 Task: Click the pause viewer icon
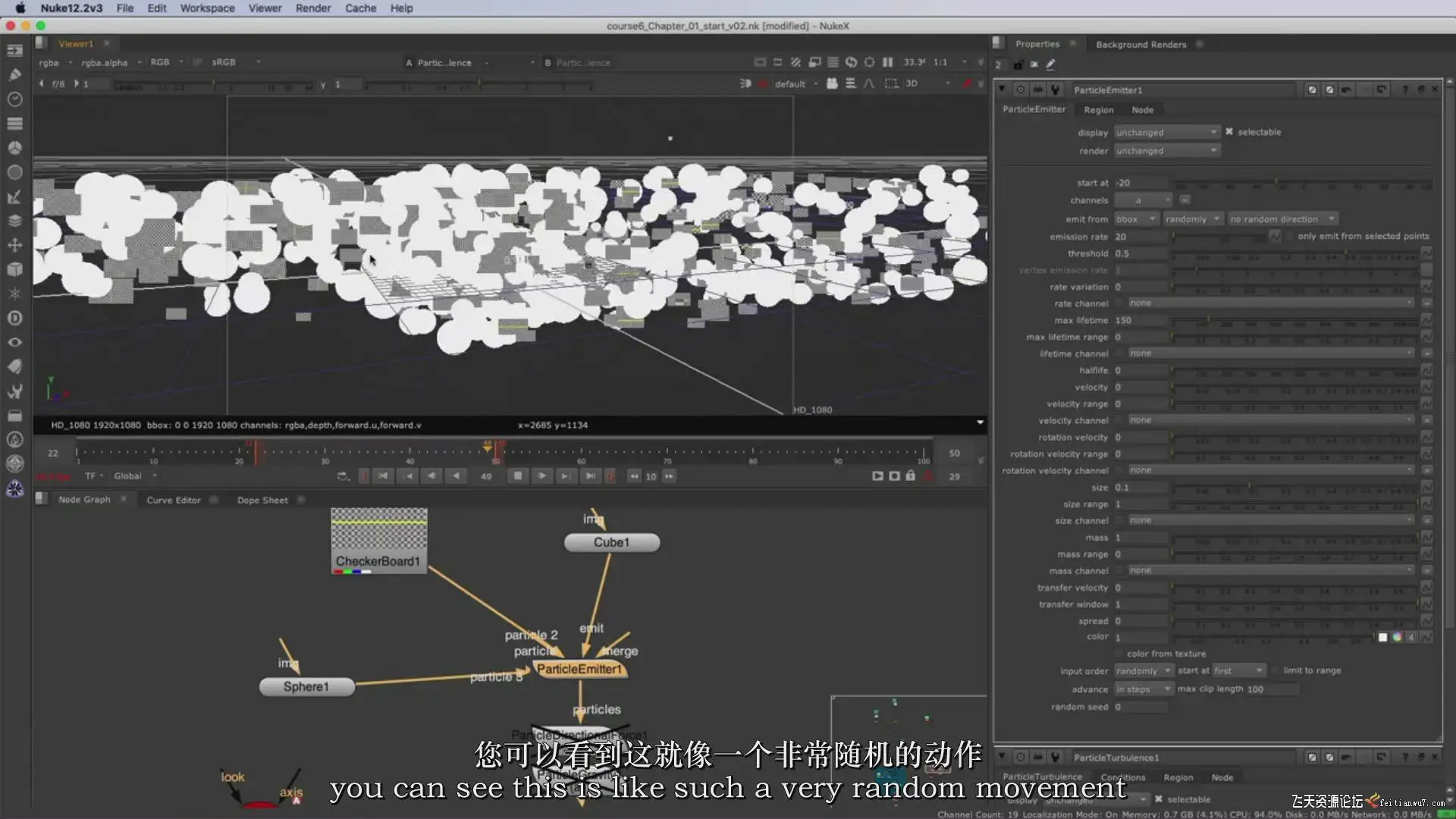[887, 62]
